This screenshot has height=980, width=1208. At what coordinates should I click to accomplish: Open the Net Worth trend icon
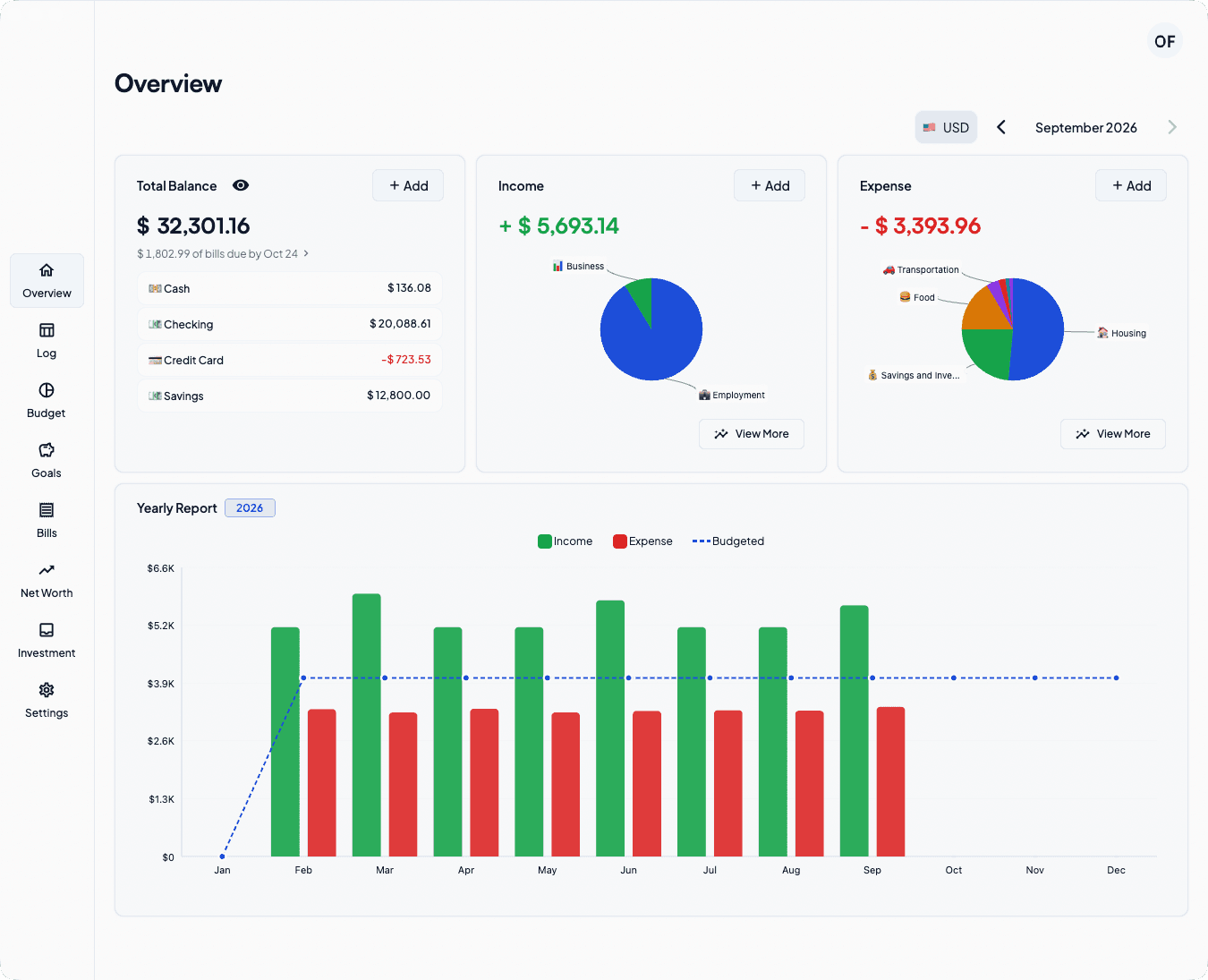[47, 570]
